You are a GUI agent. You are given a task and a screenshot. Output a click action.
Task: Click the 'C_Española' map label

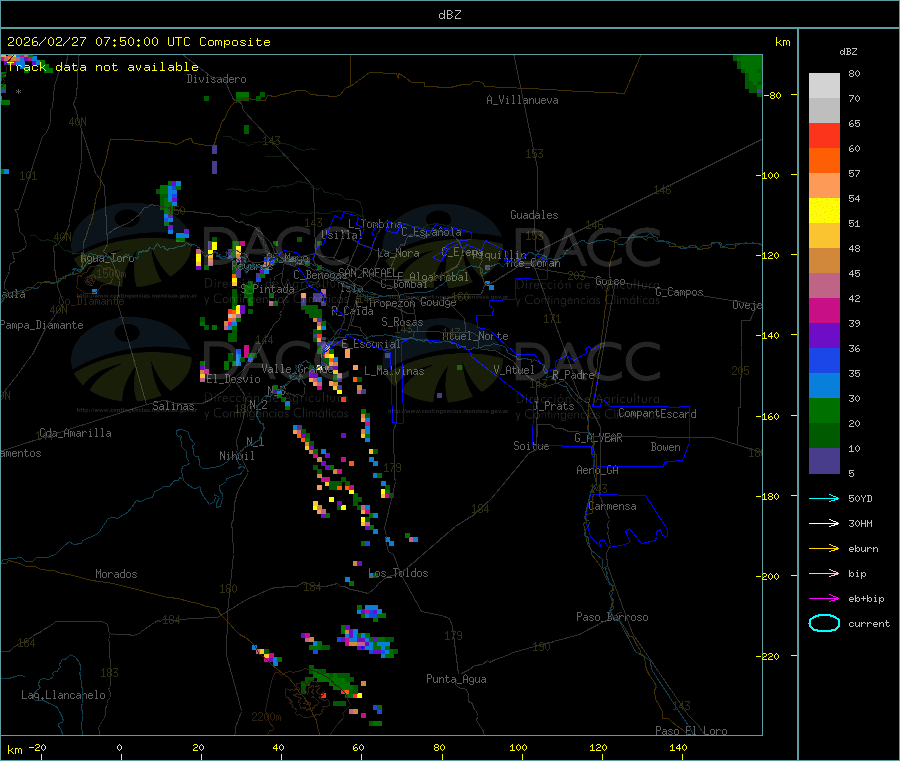coord(431,232)
